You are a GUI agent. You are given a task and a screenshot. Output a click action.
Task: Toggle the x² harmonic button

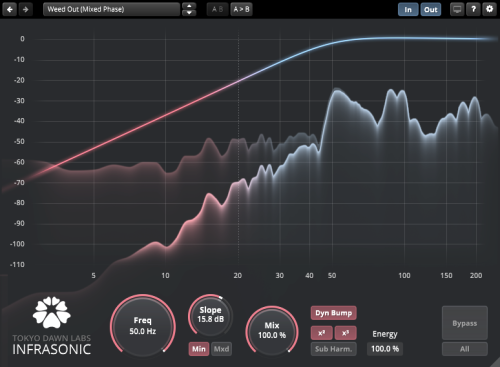click(321, 333)
